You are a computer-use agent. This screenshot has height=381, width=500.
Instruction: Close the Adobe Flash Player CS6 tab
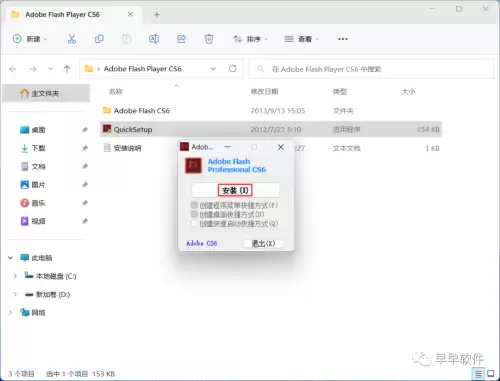pos(130,14)
